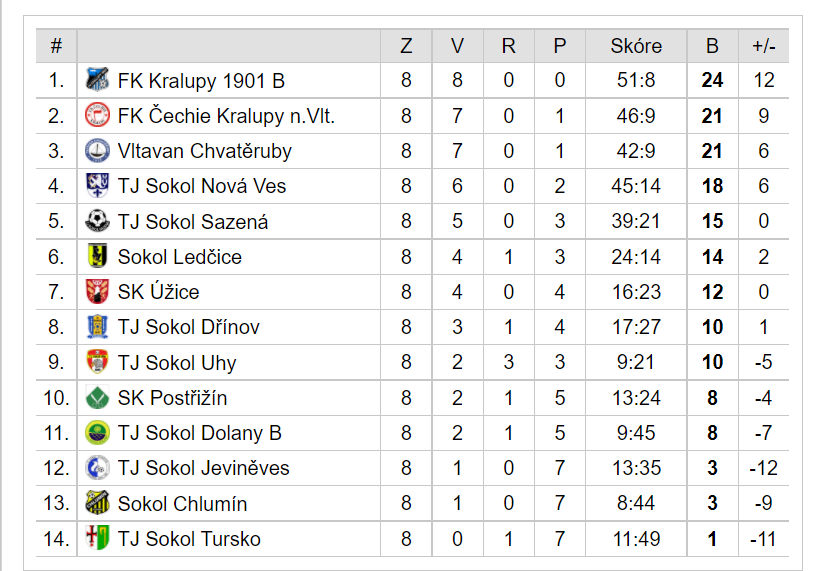817x571 pixels.
Task: Click the # rank column header
Action: pyautogui.click(x=56, y=46)
